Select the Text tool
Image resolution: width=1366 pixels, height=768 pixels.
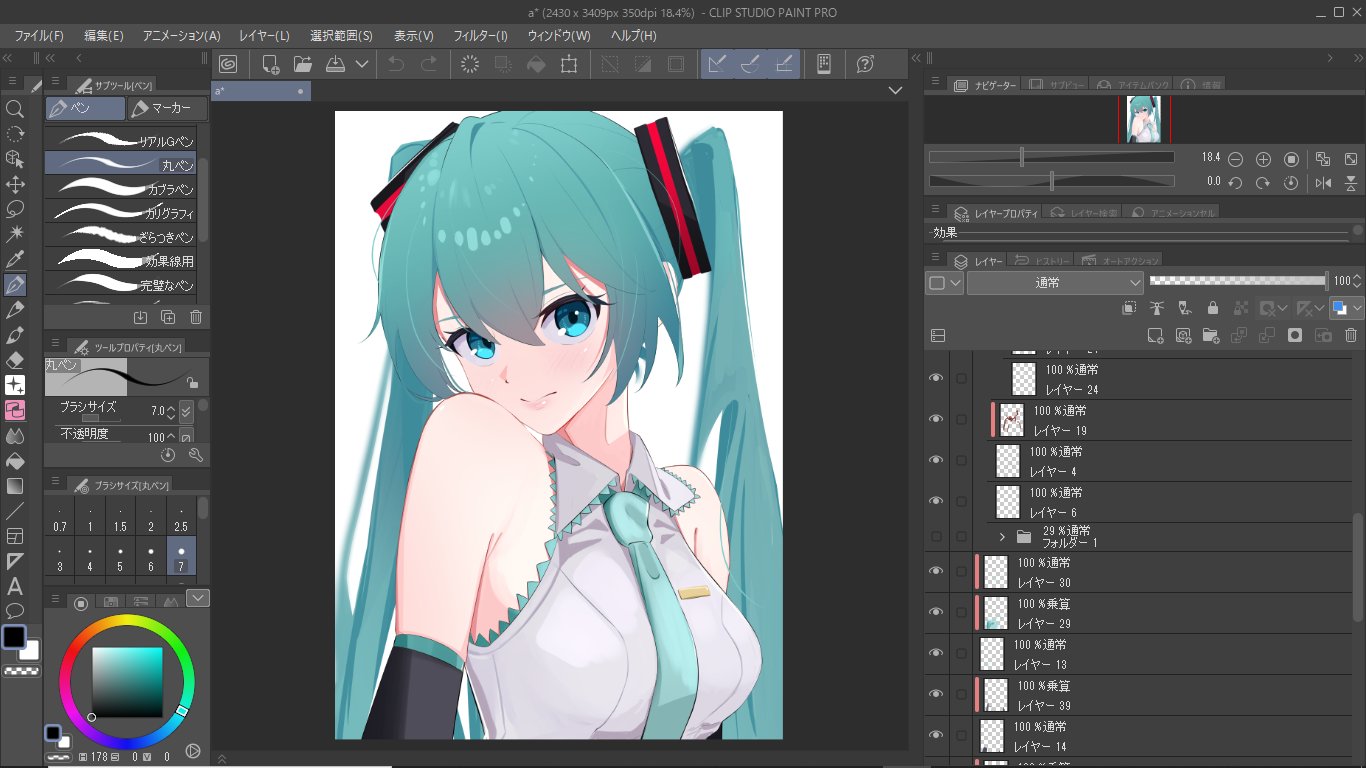point(15,587)
